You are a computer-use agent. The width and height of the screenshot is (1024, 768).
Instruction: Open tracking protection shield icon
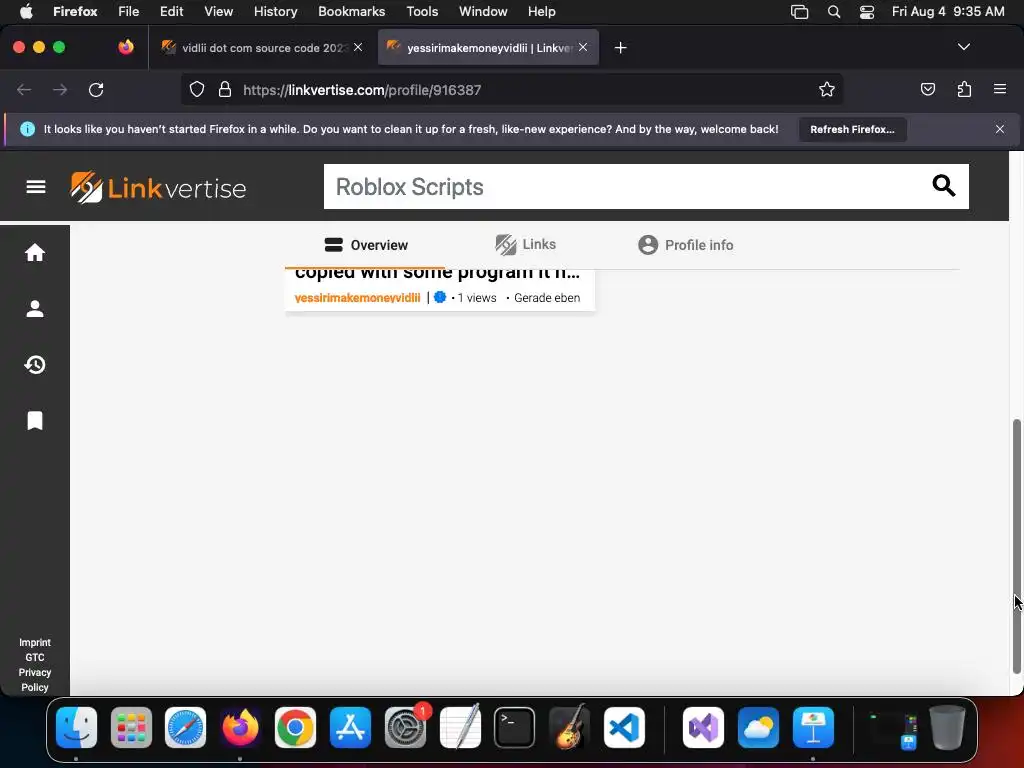[x=197, y=89]
